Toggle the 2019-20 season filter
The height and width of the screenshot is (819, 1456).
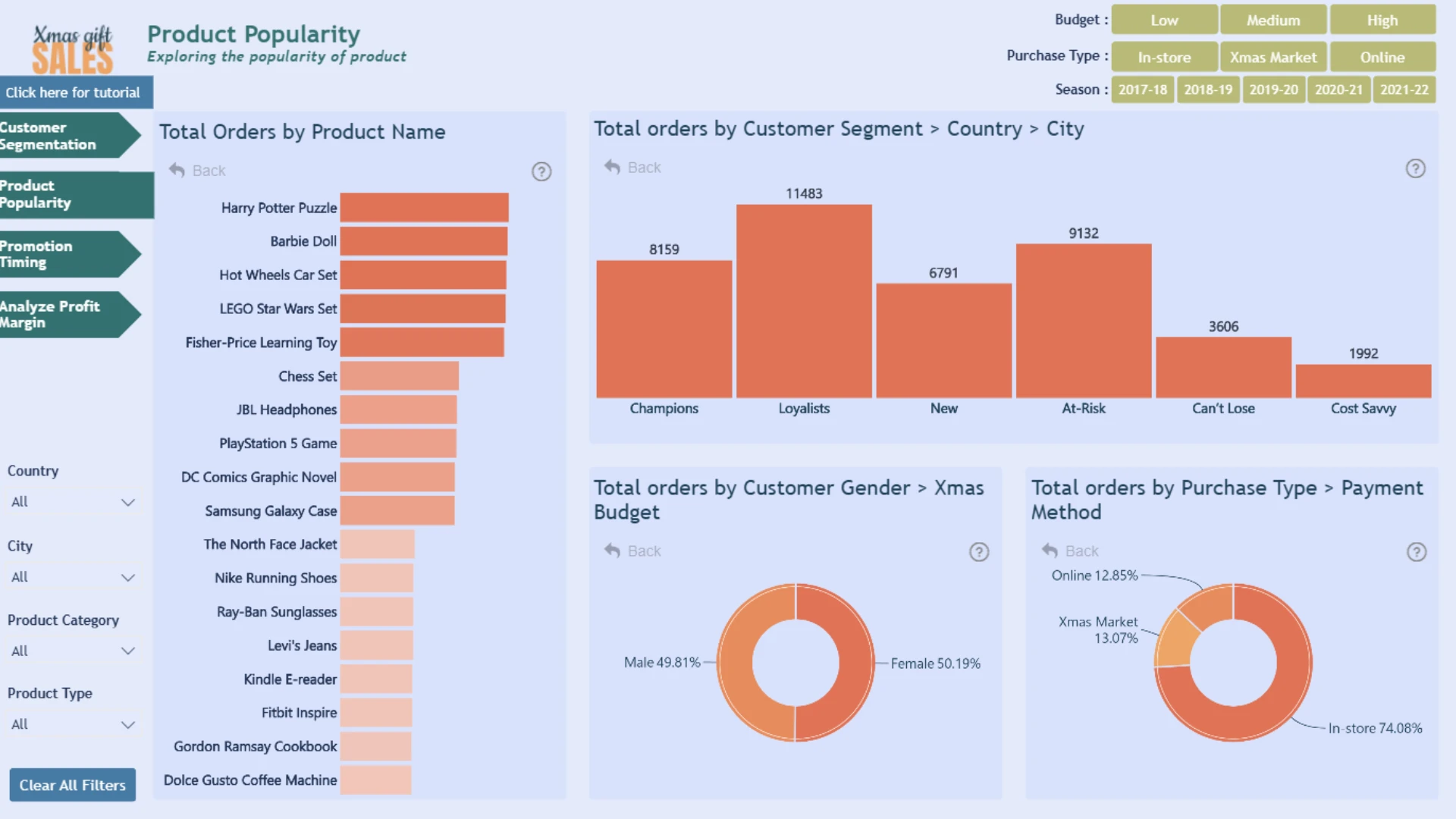pos(1273,89)
